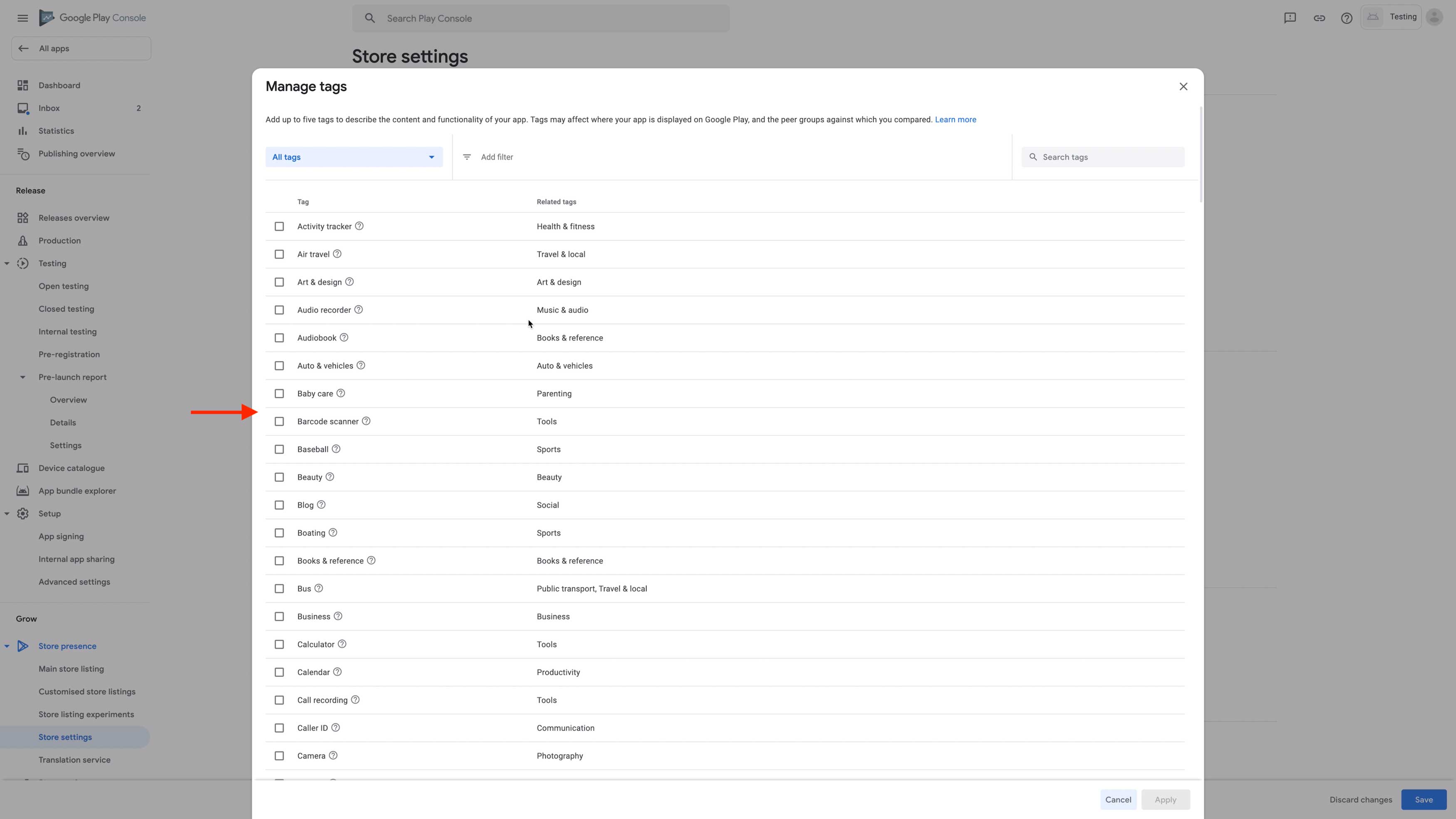Screen dimensions: 1456x819
Task: Collapse the Store presence section
Action: (7, 646)
